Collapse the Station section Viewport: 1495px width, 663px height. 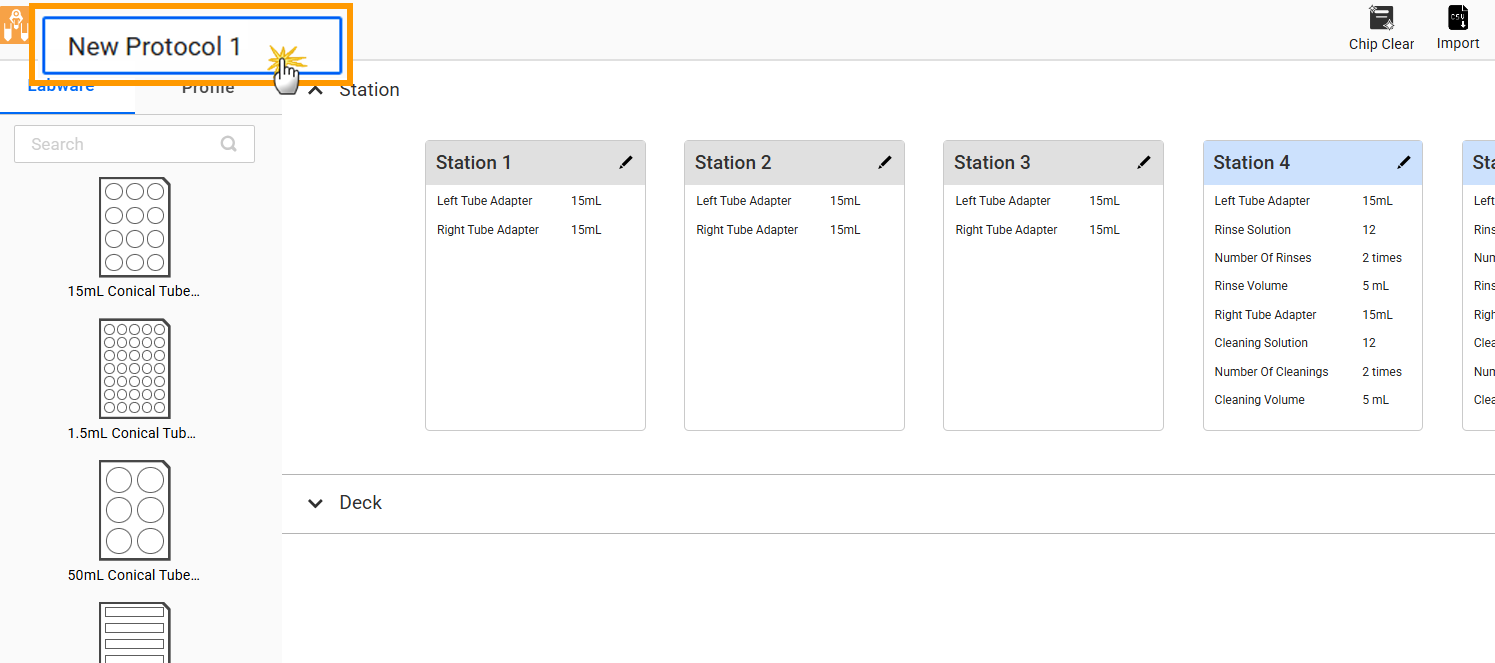(x=316, y=90)
